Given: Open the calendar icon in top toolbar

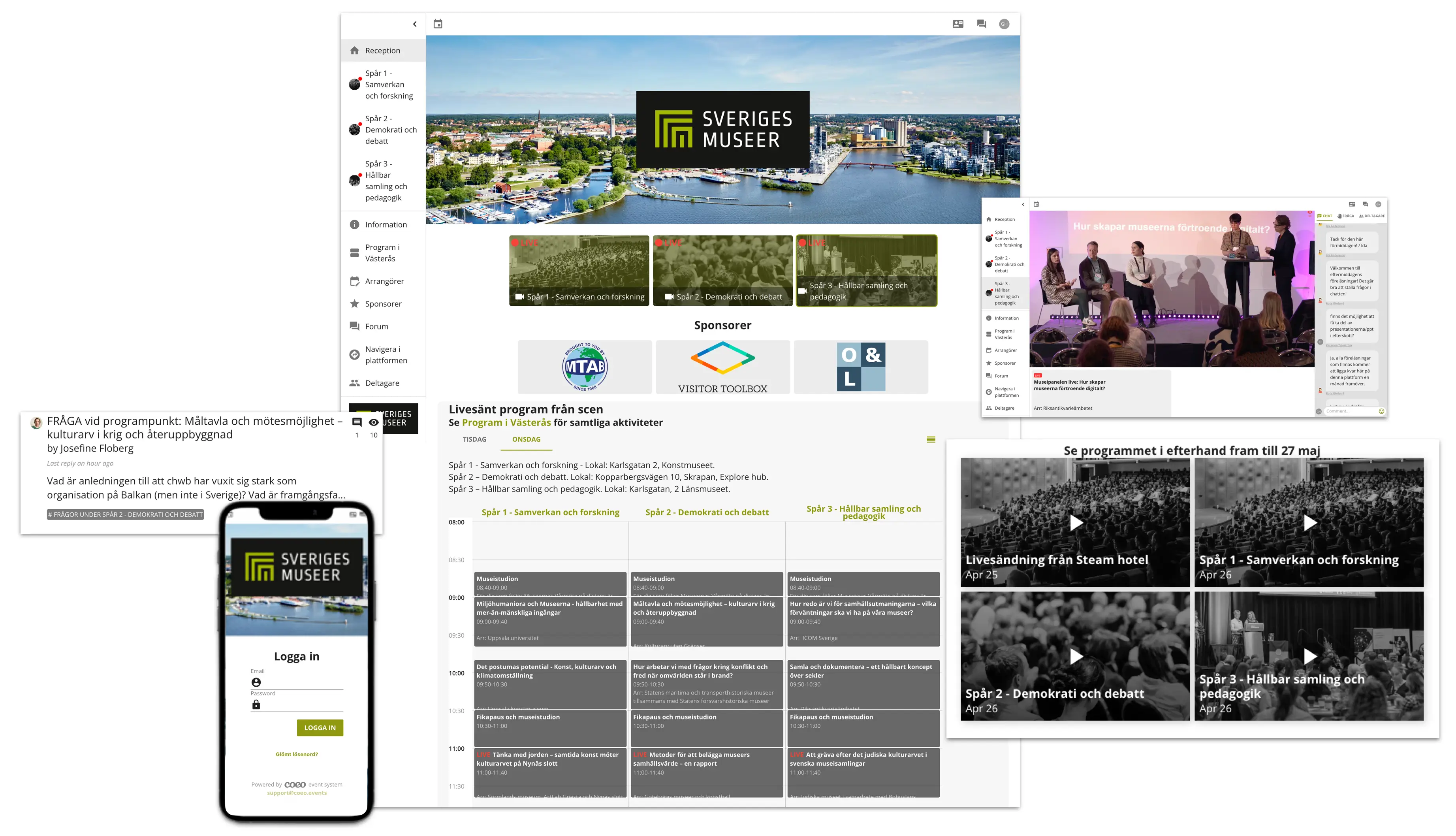Looking at the screenshot, I should coord(438,24).
